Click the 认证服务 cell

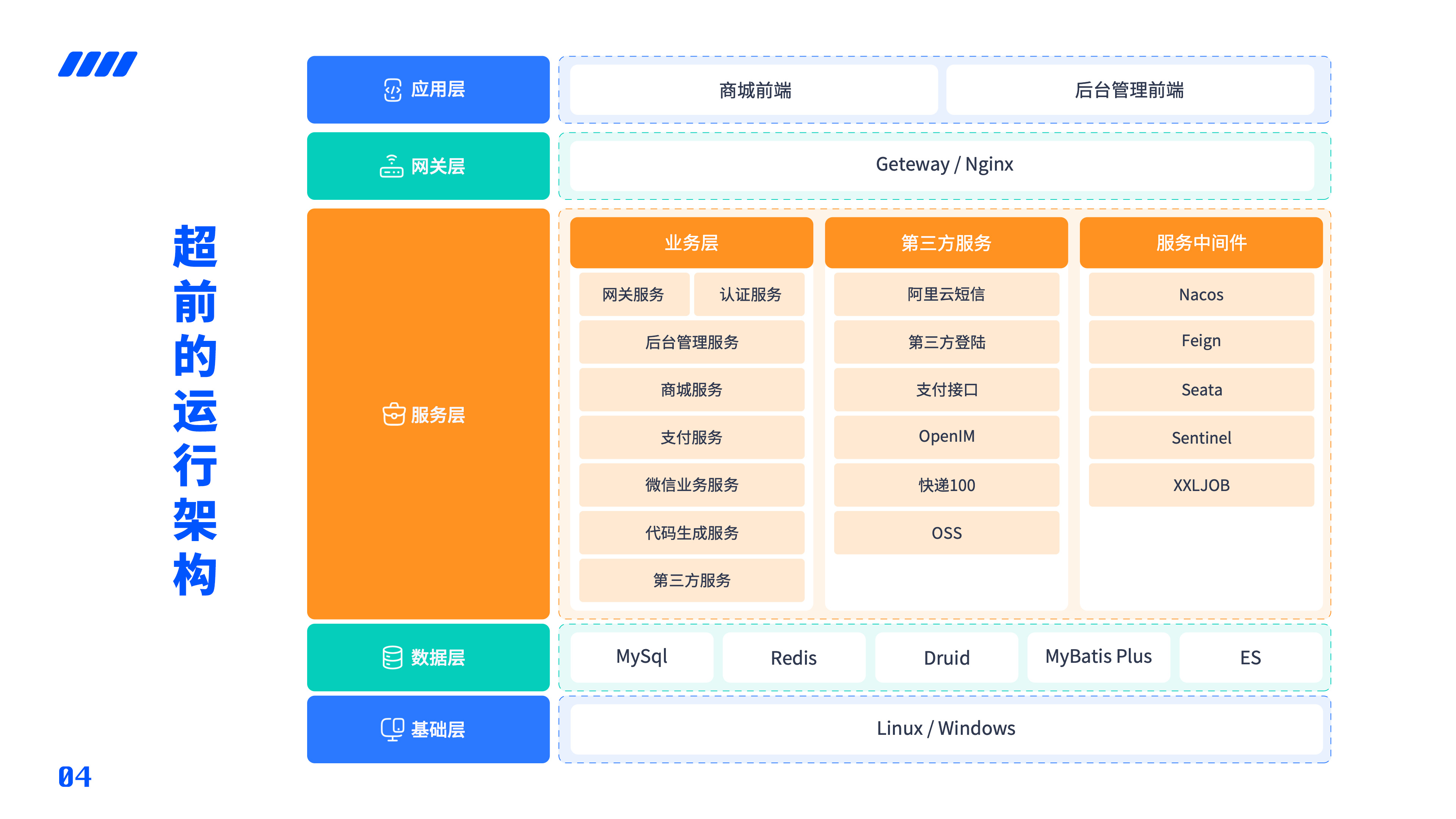pos(749,295)
